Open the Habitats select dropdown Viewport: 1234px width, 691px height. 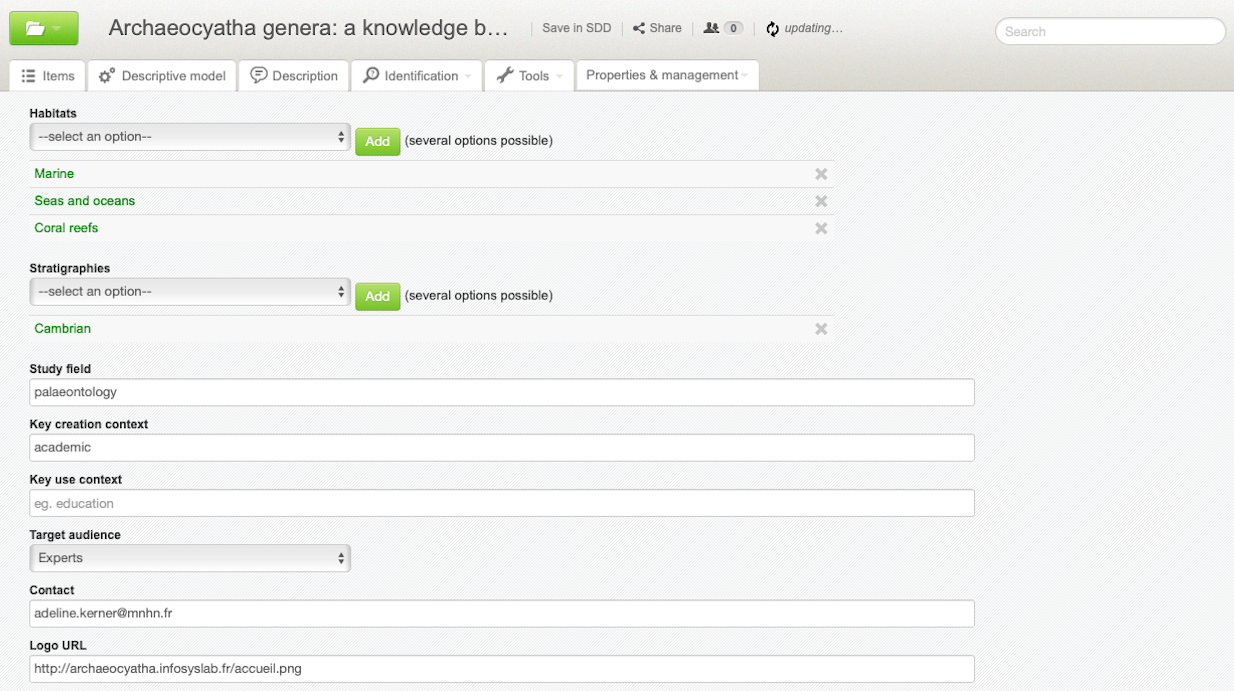tap(190, 137)
